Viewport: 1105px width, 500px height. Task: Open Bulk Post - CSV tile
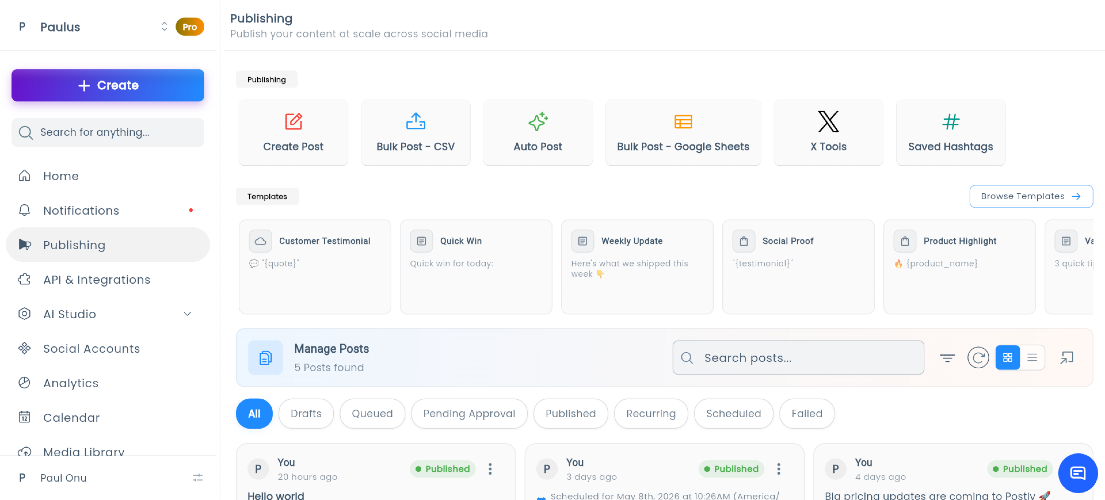pyautogui.click(x=416, y=132)
